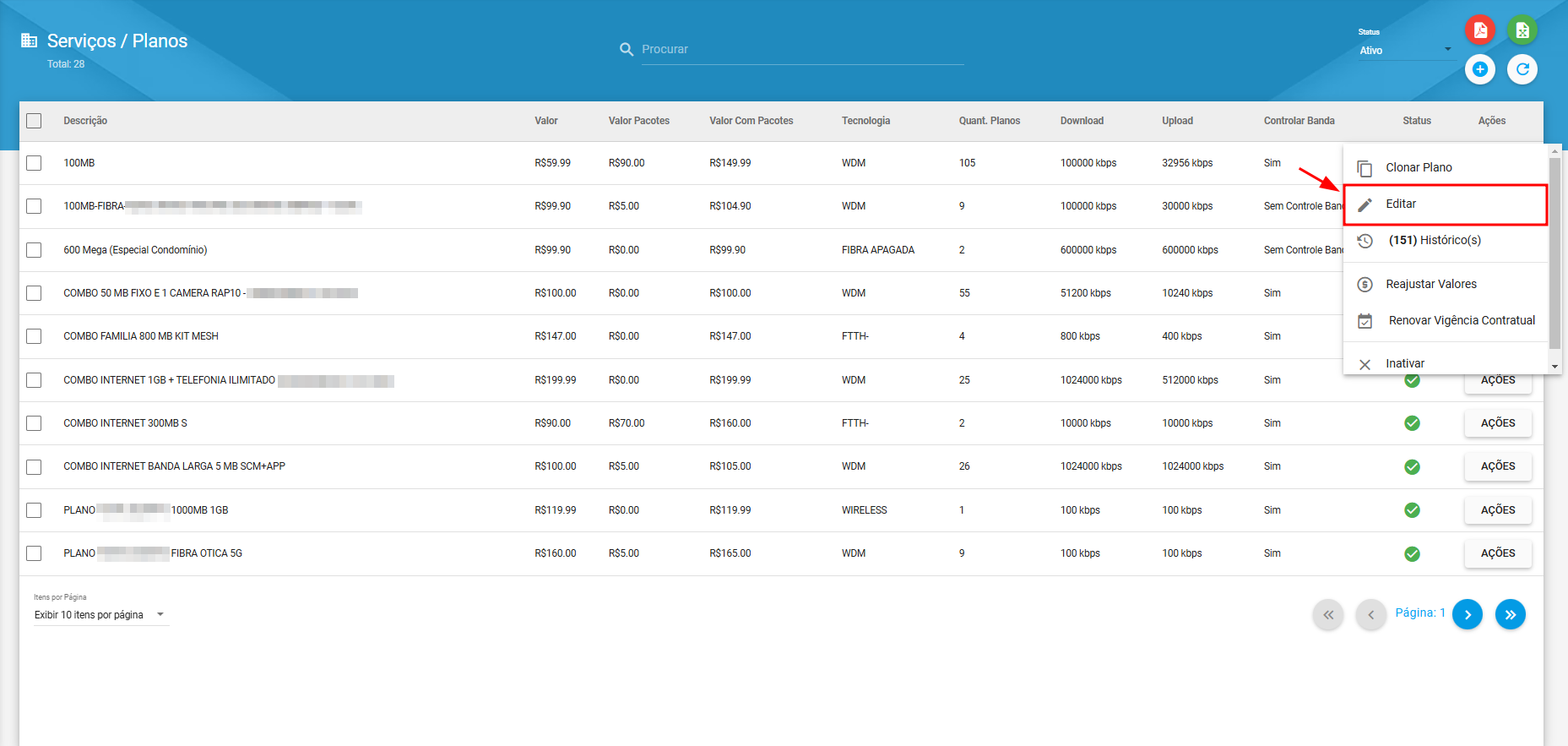Click the 'WIRELESS' technology cell

click(865, 510)
